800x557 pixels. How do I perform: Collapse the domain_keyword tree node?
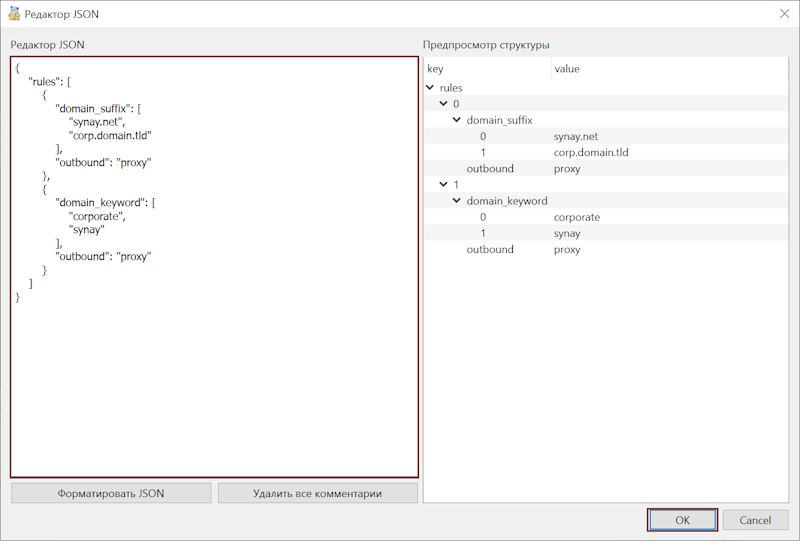click(456, 201)
